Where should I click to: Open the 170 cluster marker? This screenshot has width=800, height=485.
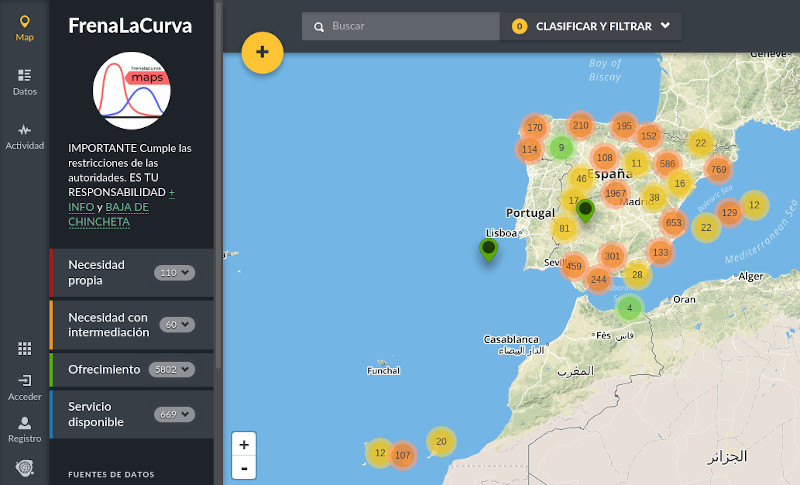tap(535, 127)
